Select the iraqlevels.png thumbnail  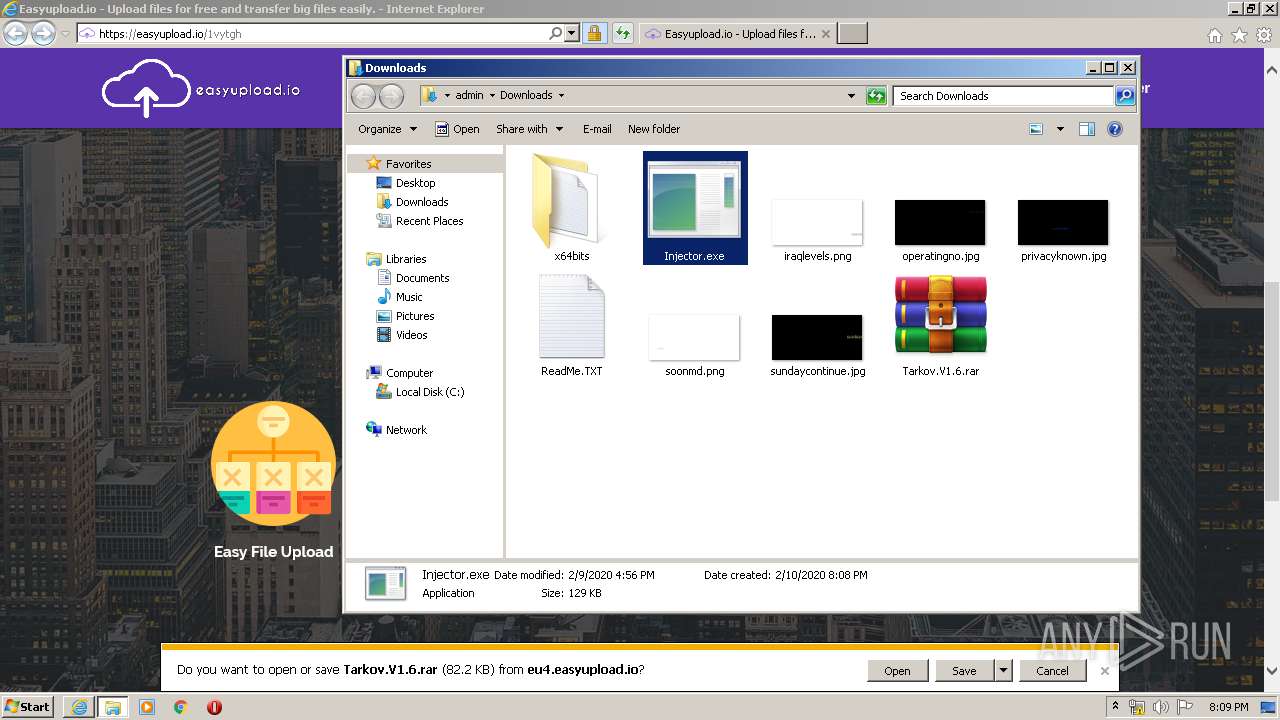tap(817, 222)
